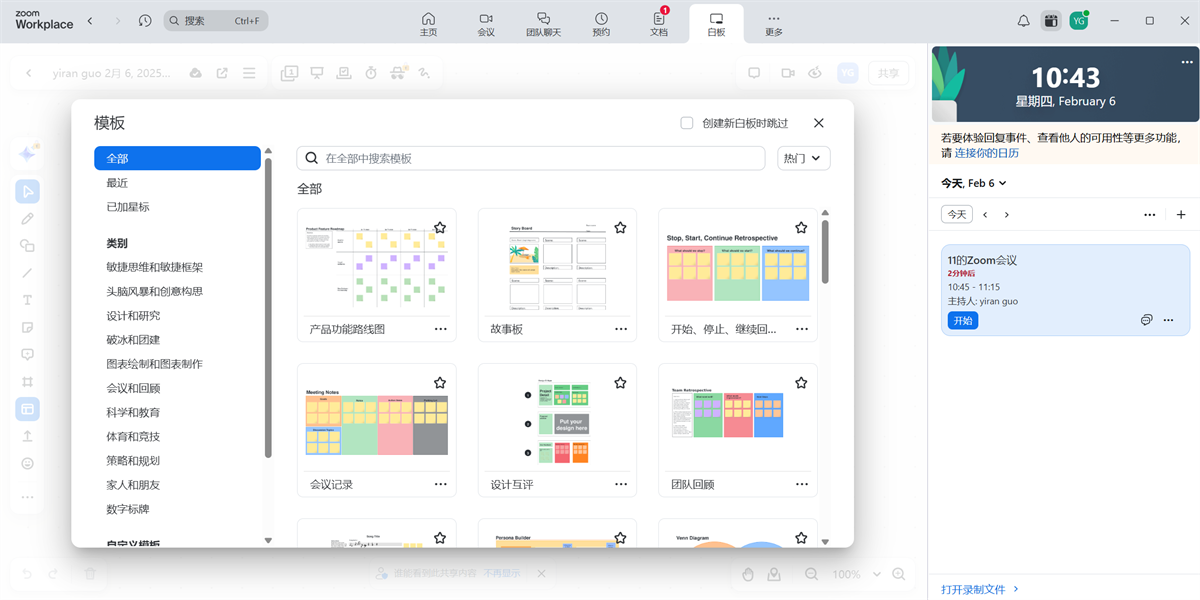Click the template dialog search field
This screenshot has width=1200, height=600.
pos(530,158)
